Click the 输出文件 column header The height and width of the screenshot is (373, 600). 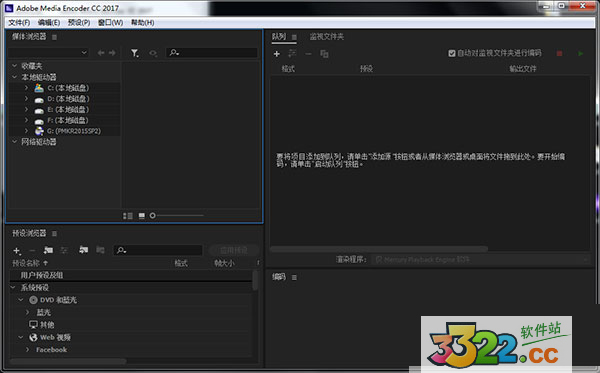point(523,69)
